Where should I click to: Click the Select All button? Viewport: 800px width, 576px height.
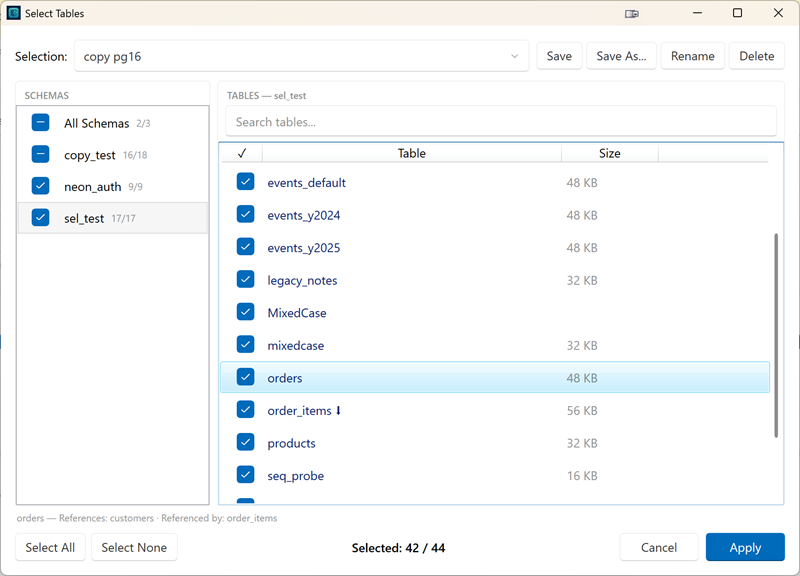[x=50, y=547]
